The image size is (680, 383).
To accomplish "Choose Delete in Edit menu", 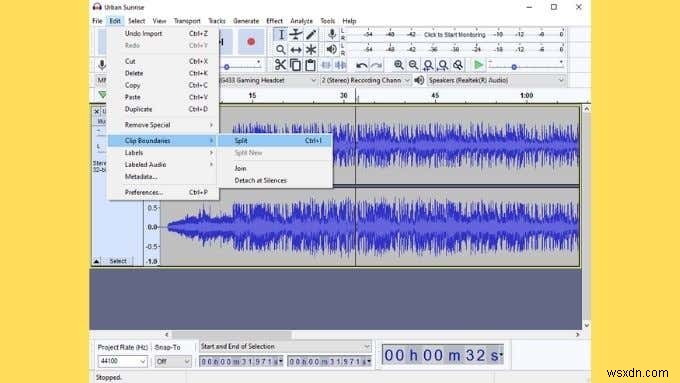I will (x=163, y=73).
